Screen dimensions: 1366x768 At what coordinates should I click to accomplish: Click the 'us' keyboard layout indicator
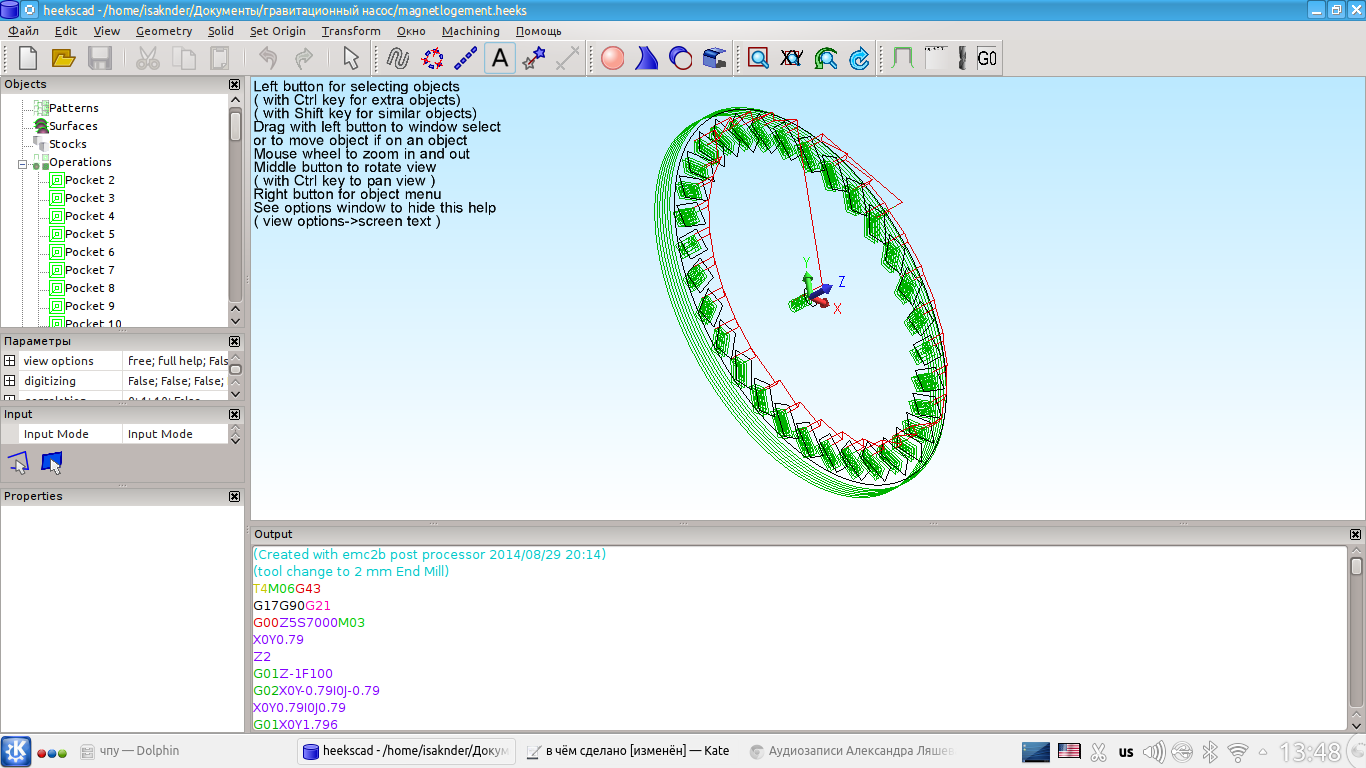[x=1126, y=751]
